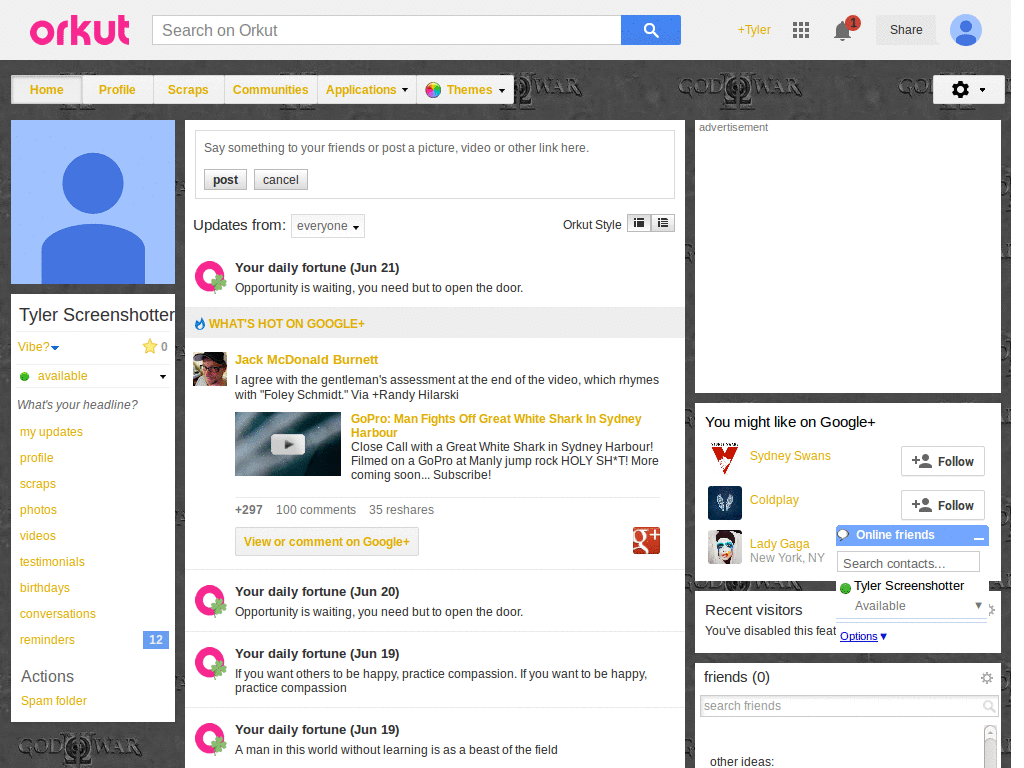Open my updates in sidebar
Screen dimensions: 1024x768
[x=51, y=432]
